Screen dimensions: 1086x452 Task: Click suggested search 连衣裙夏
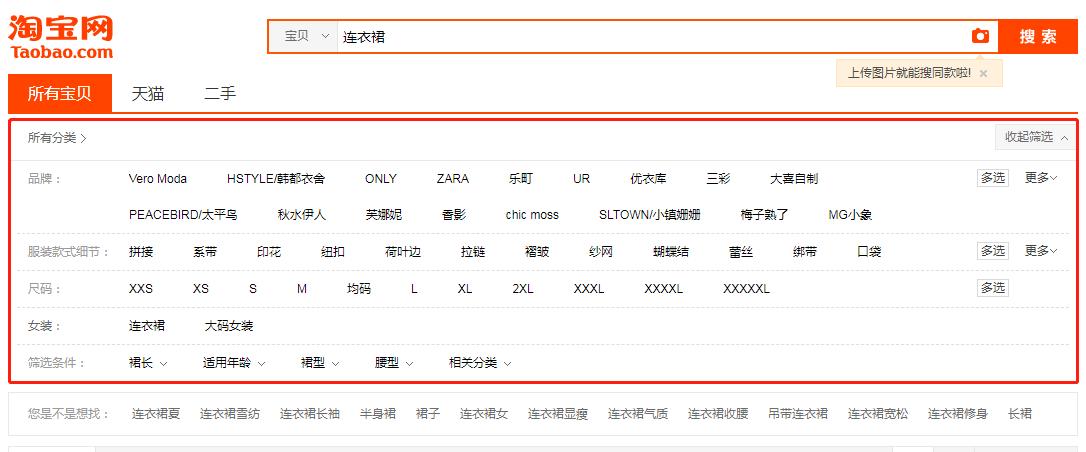156,414
